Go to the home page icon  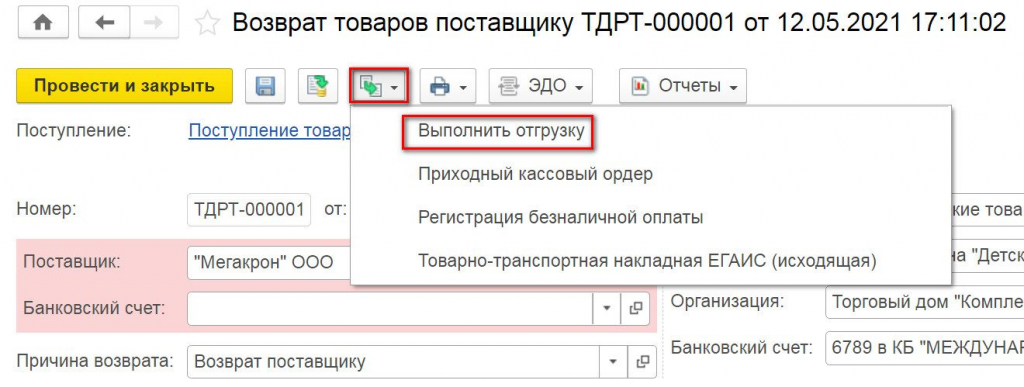pos(44,23)
